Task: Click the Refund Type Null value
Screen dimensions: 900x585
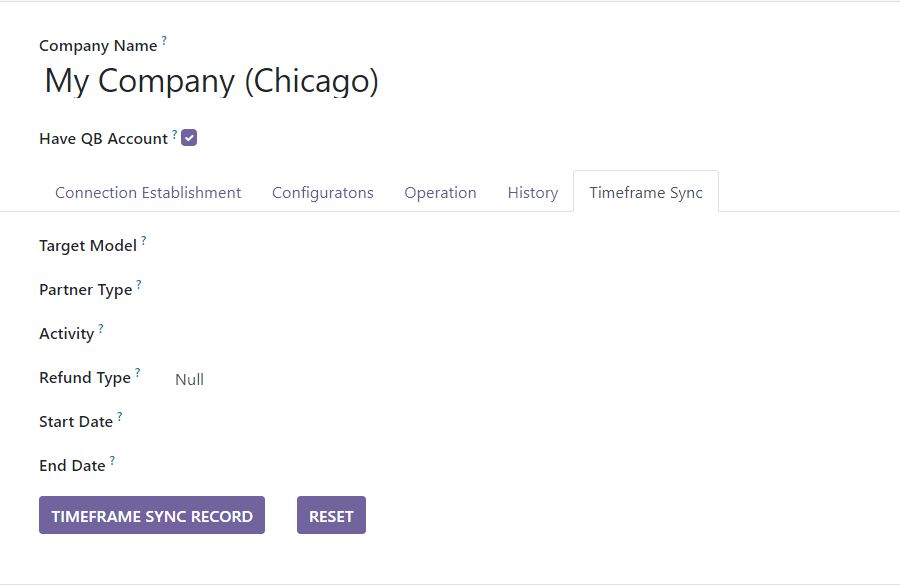Action: 189,379
